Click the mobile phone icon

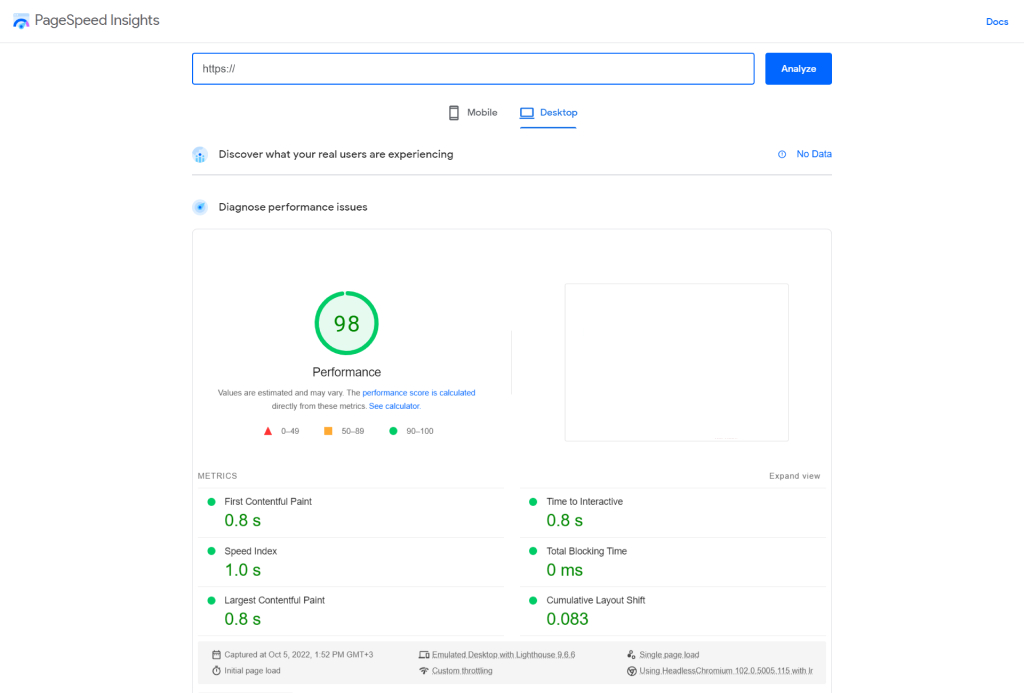(x=454, y=113)
